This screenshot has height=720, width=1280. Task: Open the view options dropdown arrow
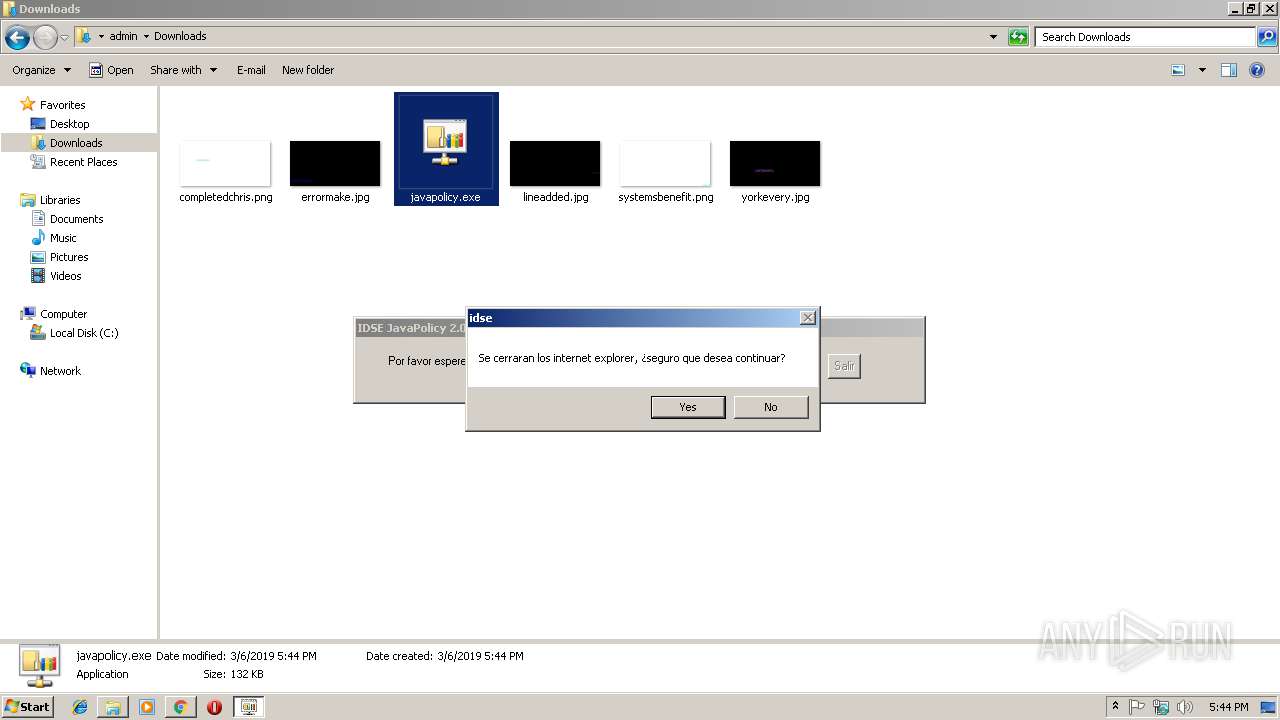[x=1202, y=70]
